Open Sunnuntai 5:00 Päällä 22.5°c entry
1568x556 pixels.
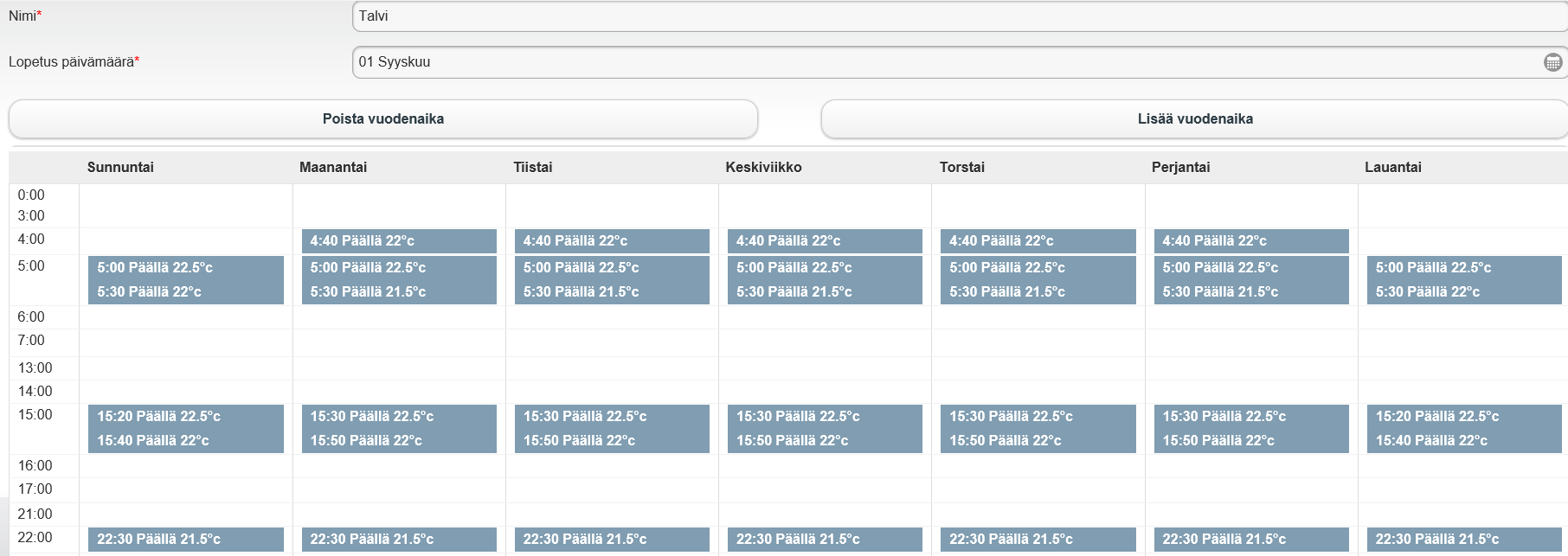coord(186,268)
